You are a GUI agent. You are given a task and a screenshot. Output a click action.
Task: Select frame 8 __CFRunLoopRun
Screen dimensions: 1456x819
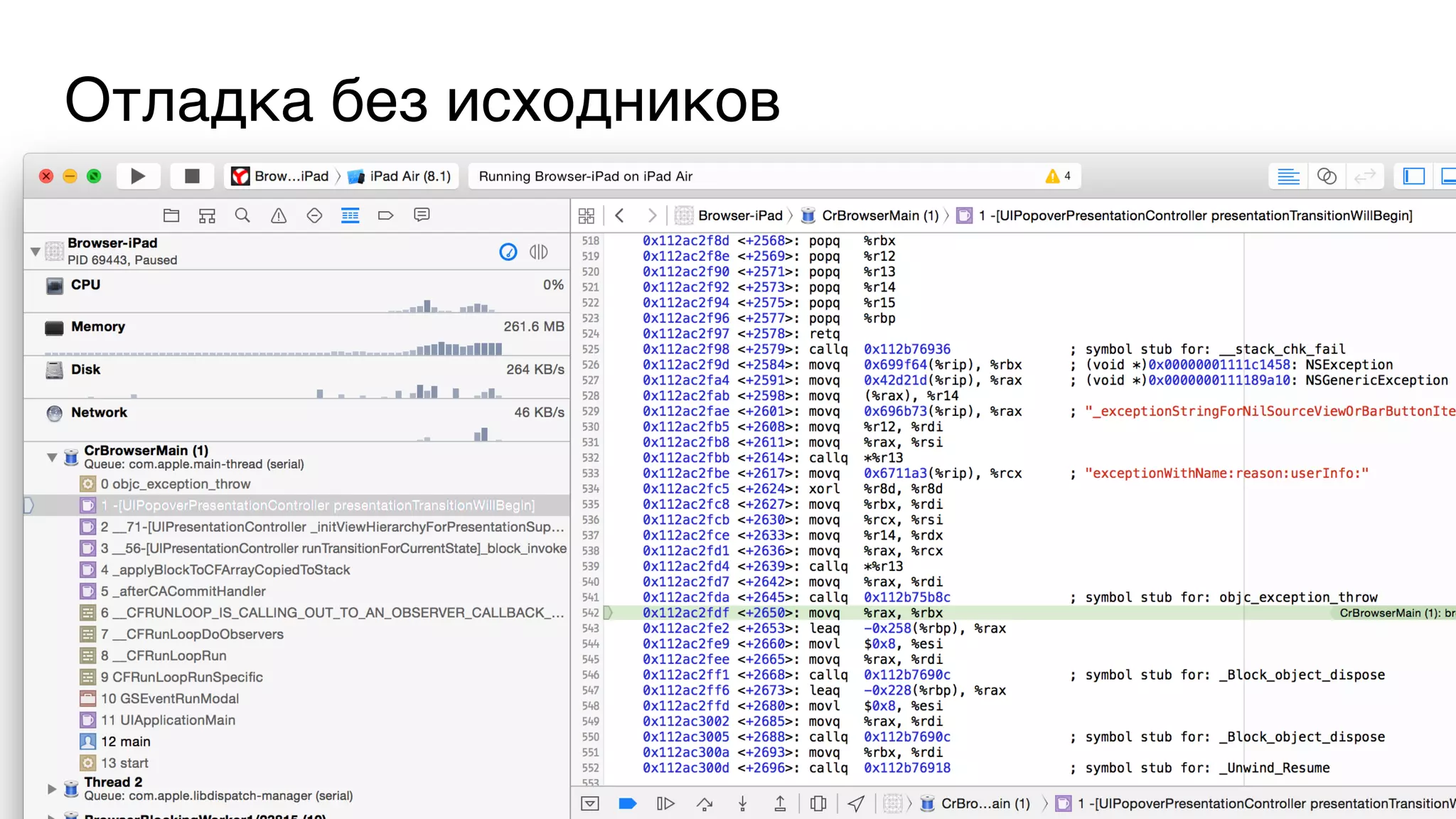coord(296,655)
